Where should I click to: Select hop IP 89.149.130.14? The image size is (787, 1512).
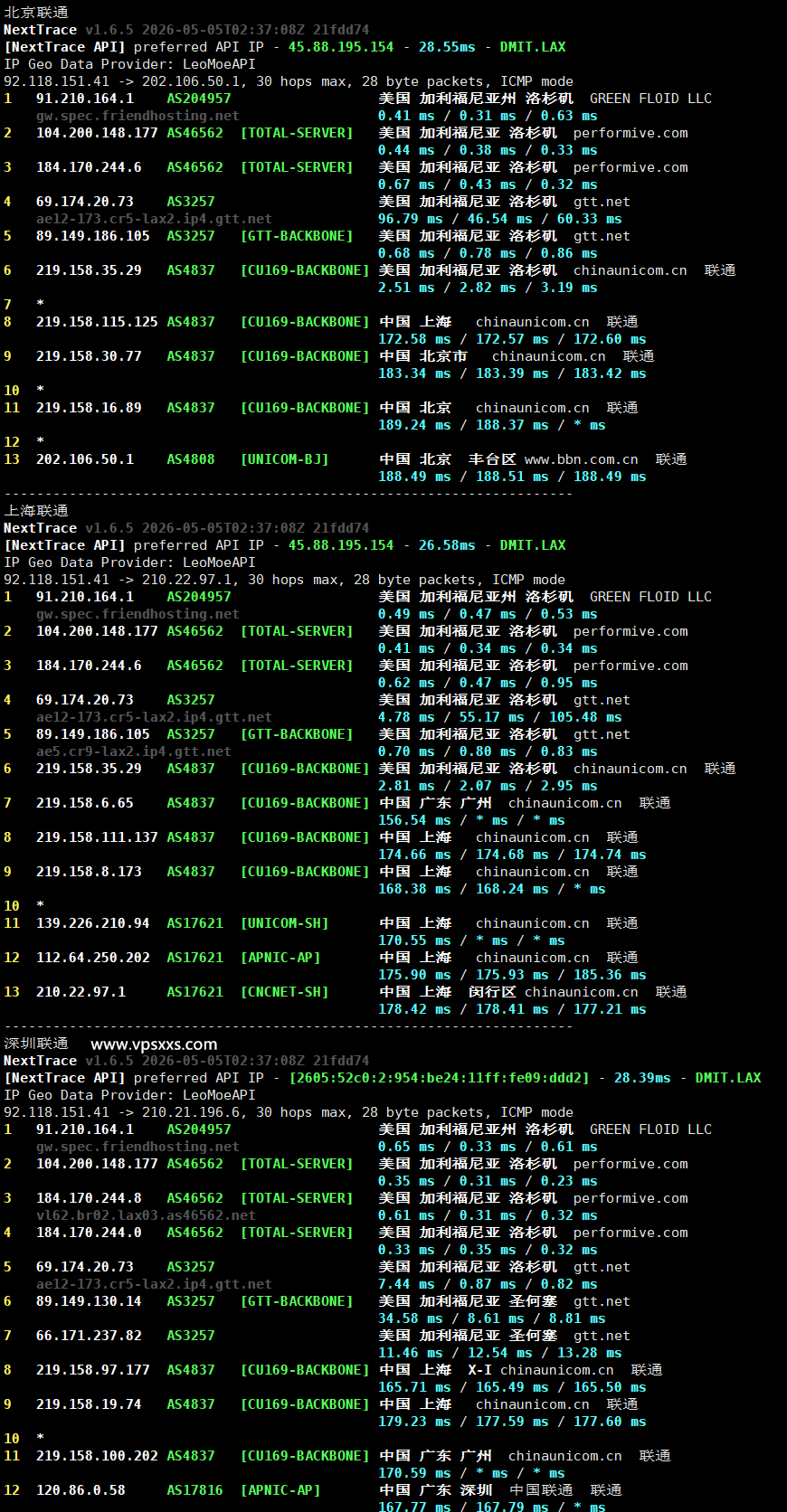(x=89, y=1301)
